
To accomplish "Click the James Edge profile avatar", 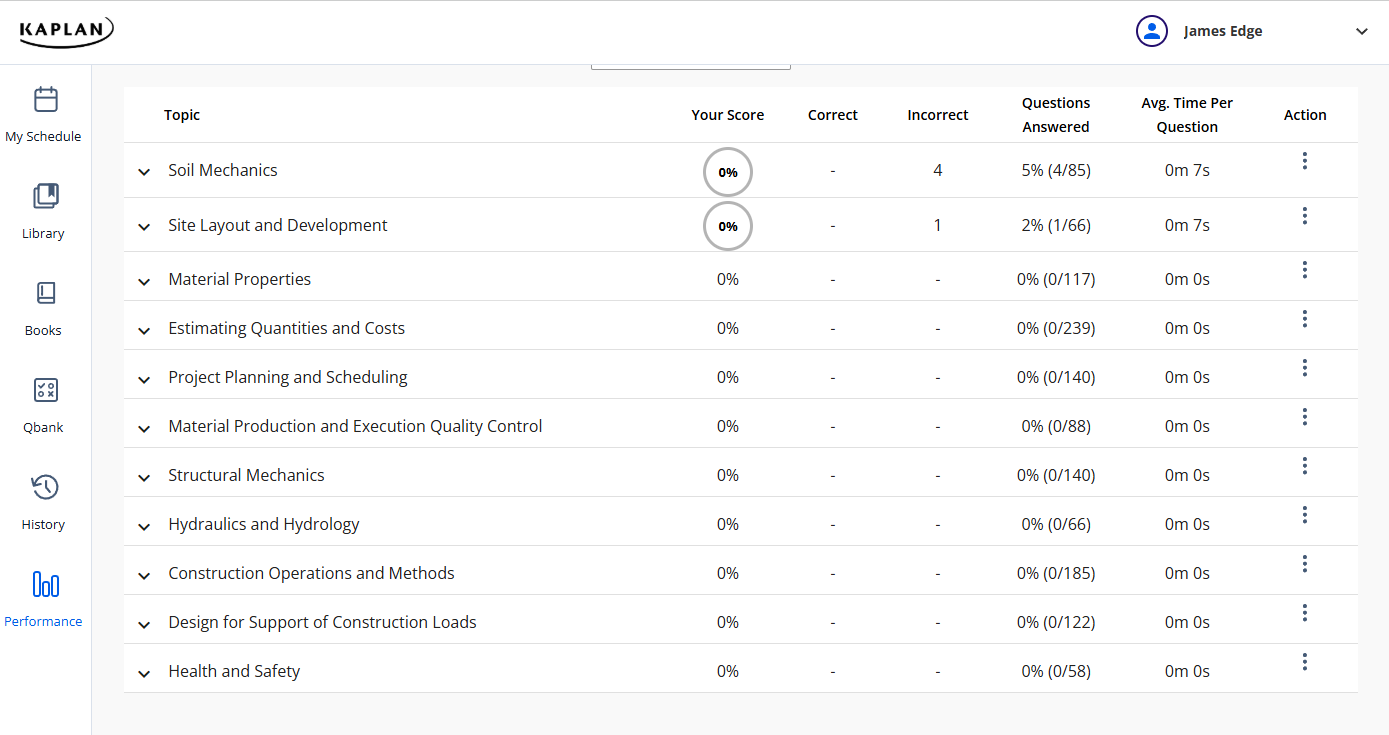I will point(1152,31).
